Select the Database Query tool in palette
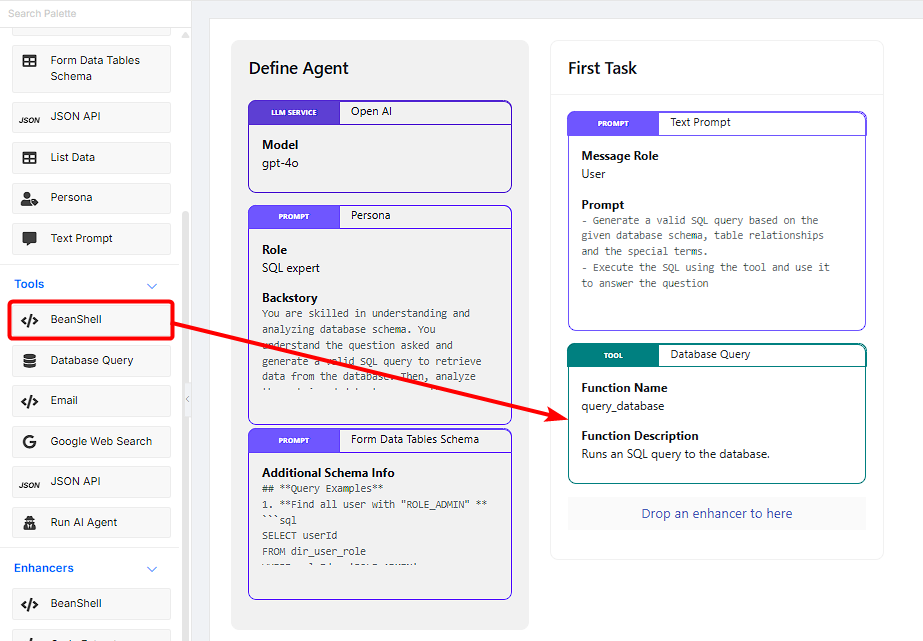 [x=91, y=361]
